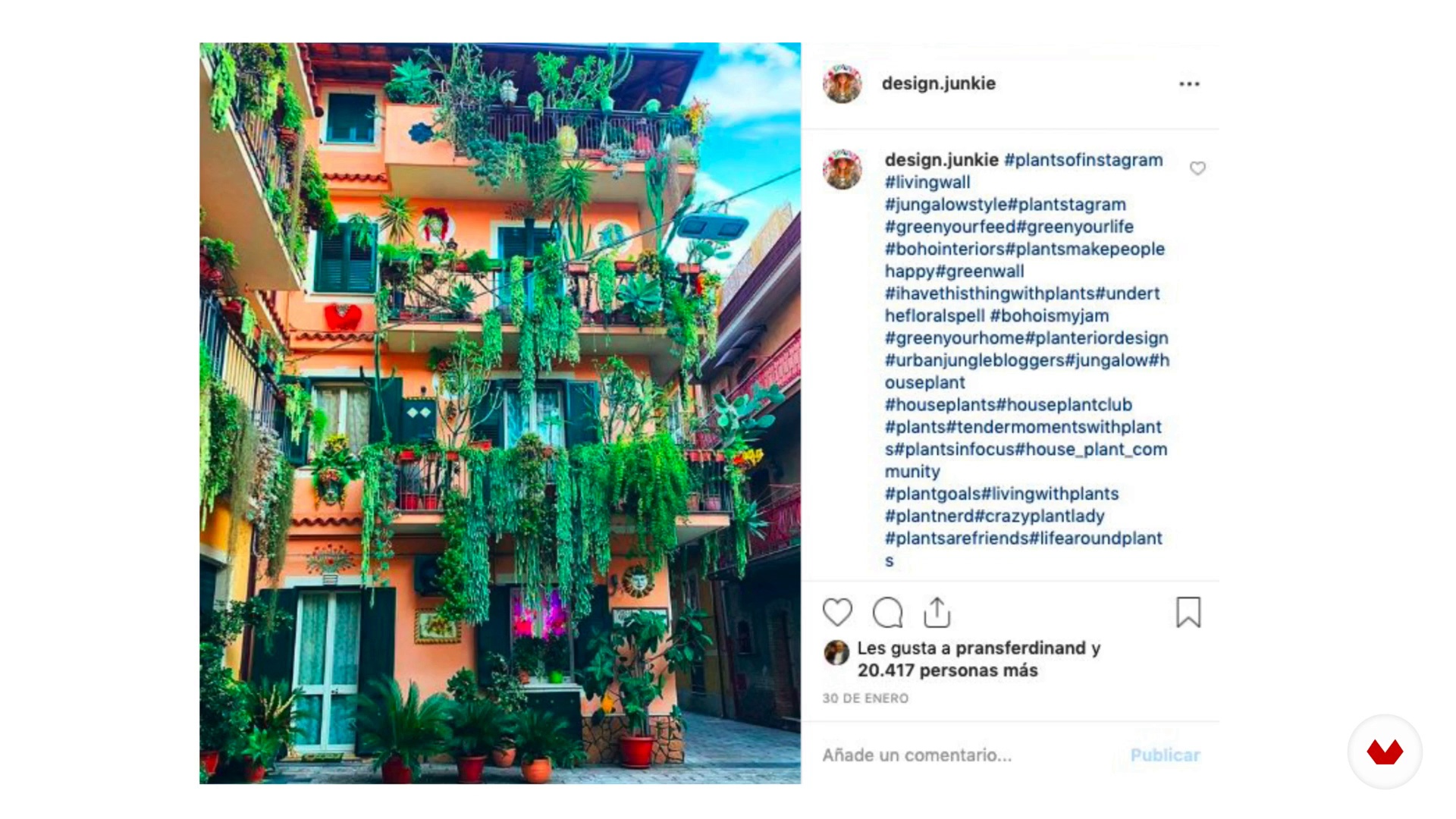Save post with the bookmark icon
This screenshot has width=1456, height=819.
click(1188, 612)
